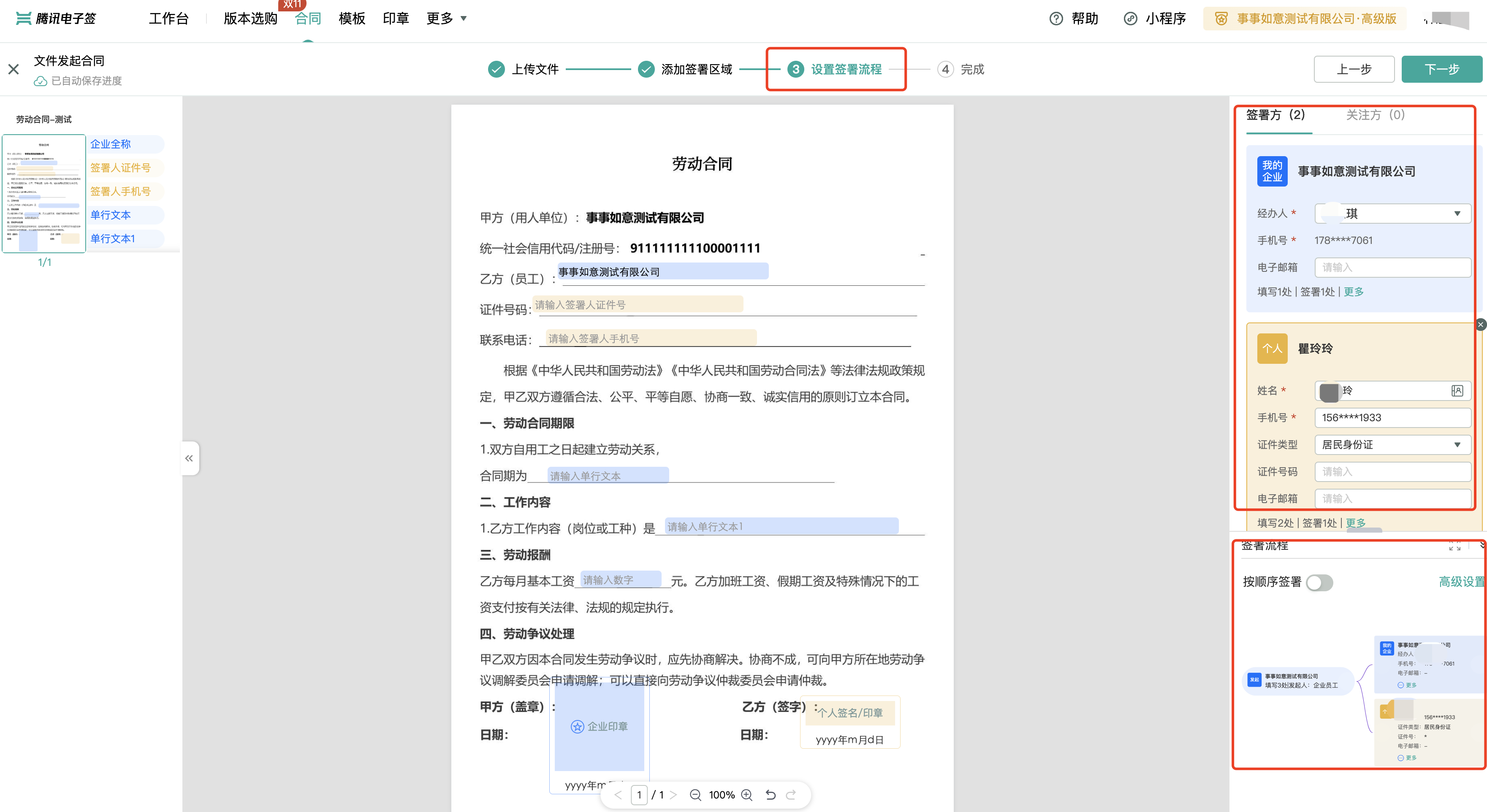Click the 下一步 button
This screenshot has width=1487, height=812.
[1441, 69]
